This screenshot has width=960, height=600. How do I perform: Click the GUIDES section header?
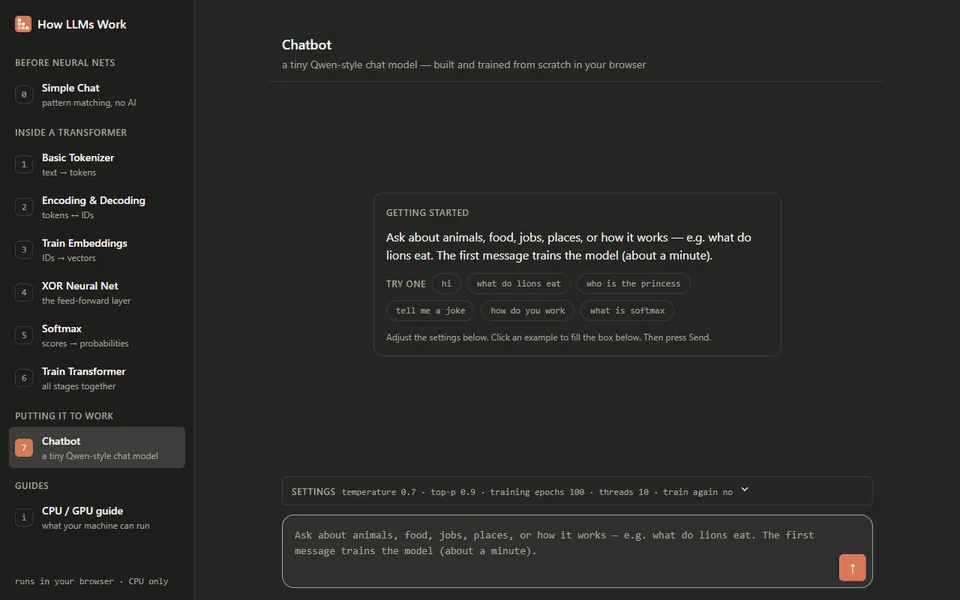pos(32,486)
